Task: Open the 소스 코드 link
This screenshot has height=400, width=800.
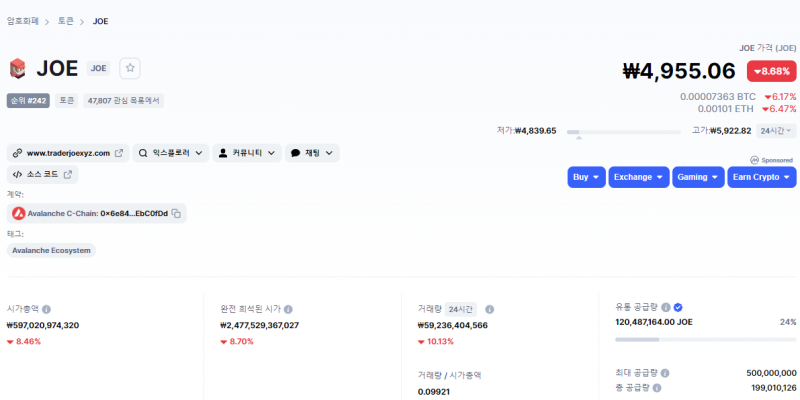Action: tap(43, 174)
